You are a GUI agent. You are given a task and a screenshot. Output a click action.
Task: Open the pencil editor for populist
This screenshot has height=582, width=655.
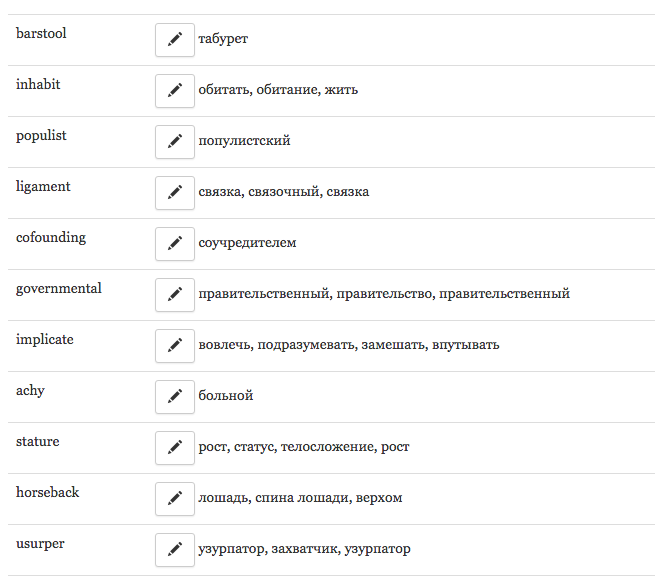click(175, 141)
